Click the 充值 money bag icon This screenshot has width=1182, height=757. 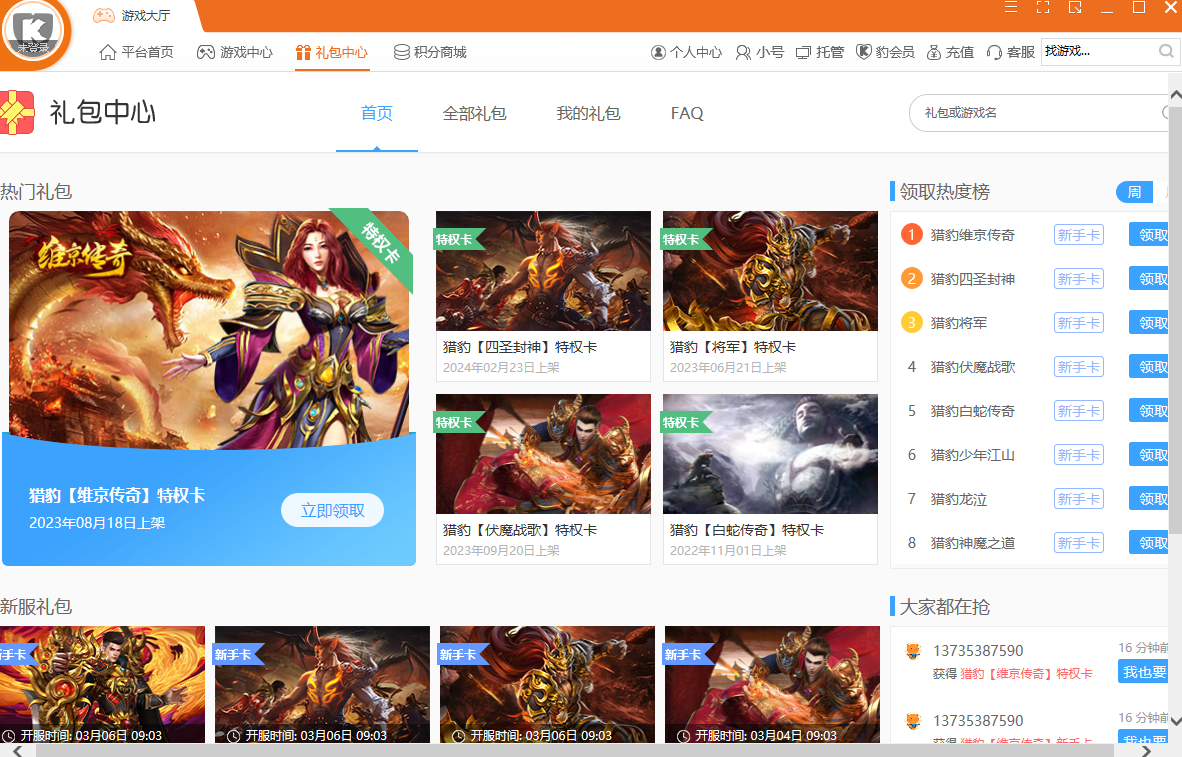933,52
